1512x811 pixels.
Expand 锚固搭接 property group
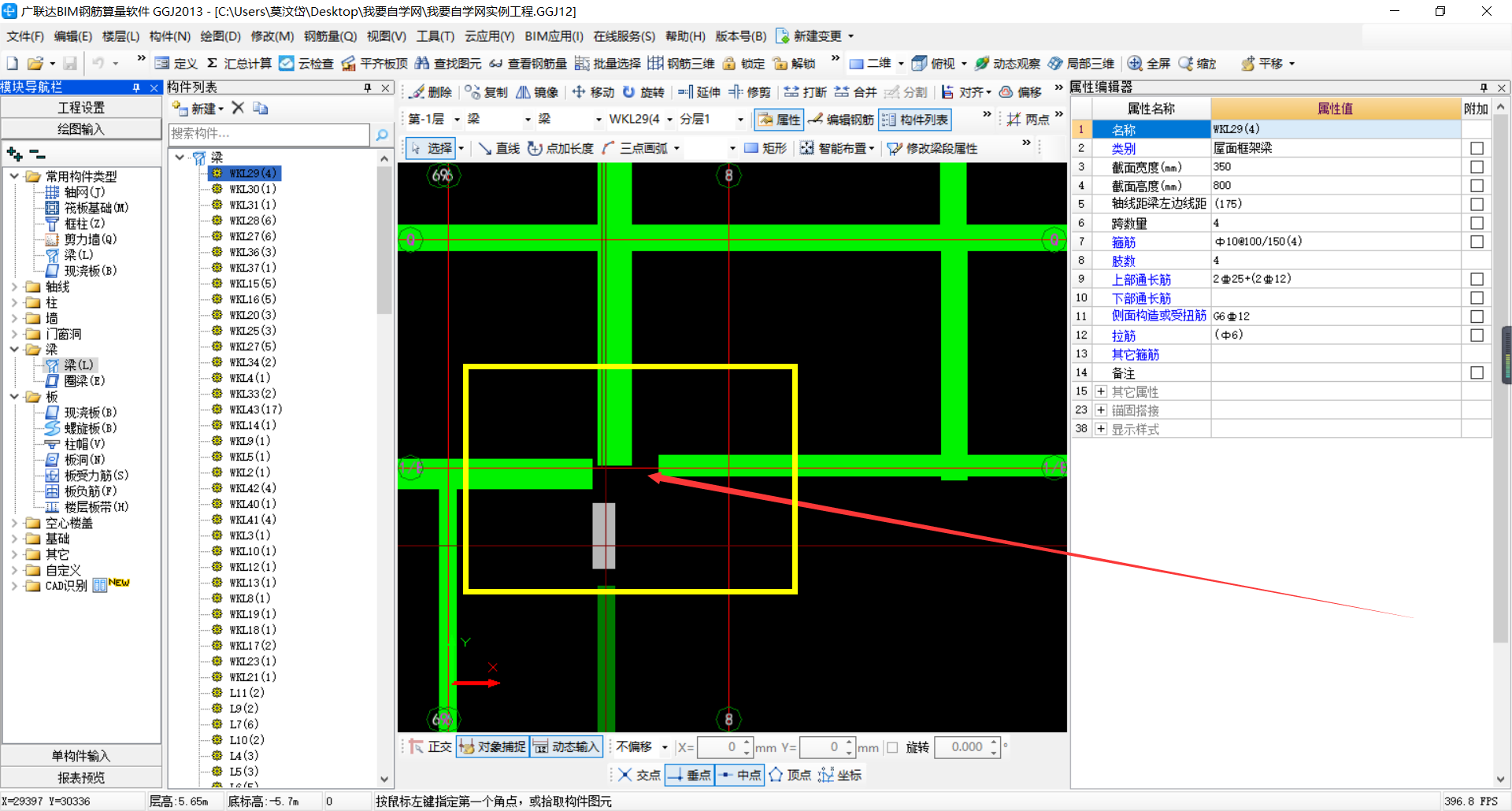(1101, 410)
